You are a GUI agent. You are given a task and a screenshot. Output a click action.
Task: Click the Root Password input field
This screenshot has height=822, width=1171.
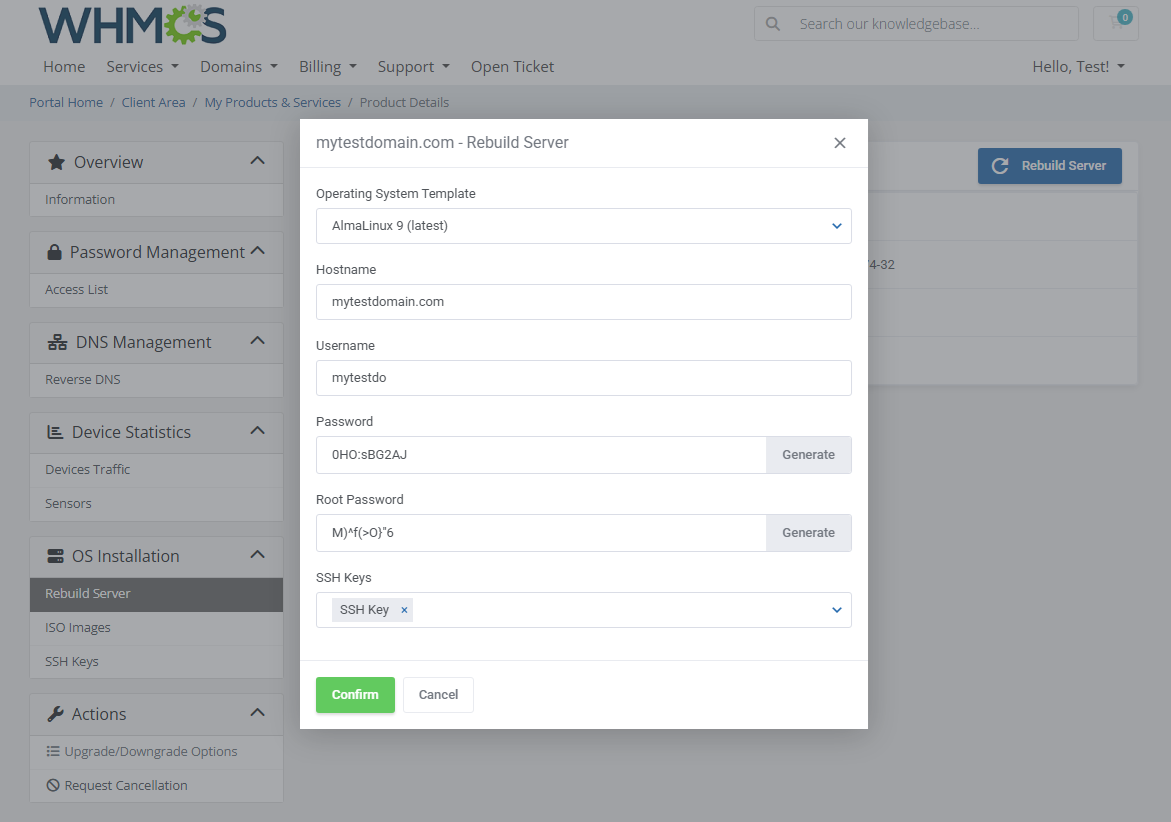pos(541,533)
